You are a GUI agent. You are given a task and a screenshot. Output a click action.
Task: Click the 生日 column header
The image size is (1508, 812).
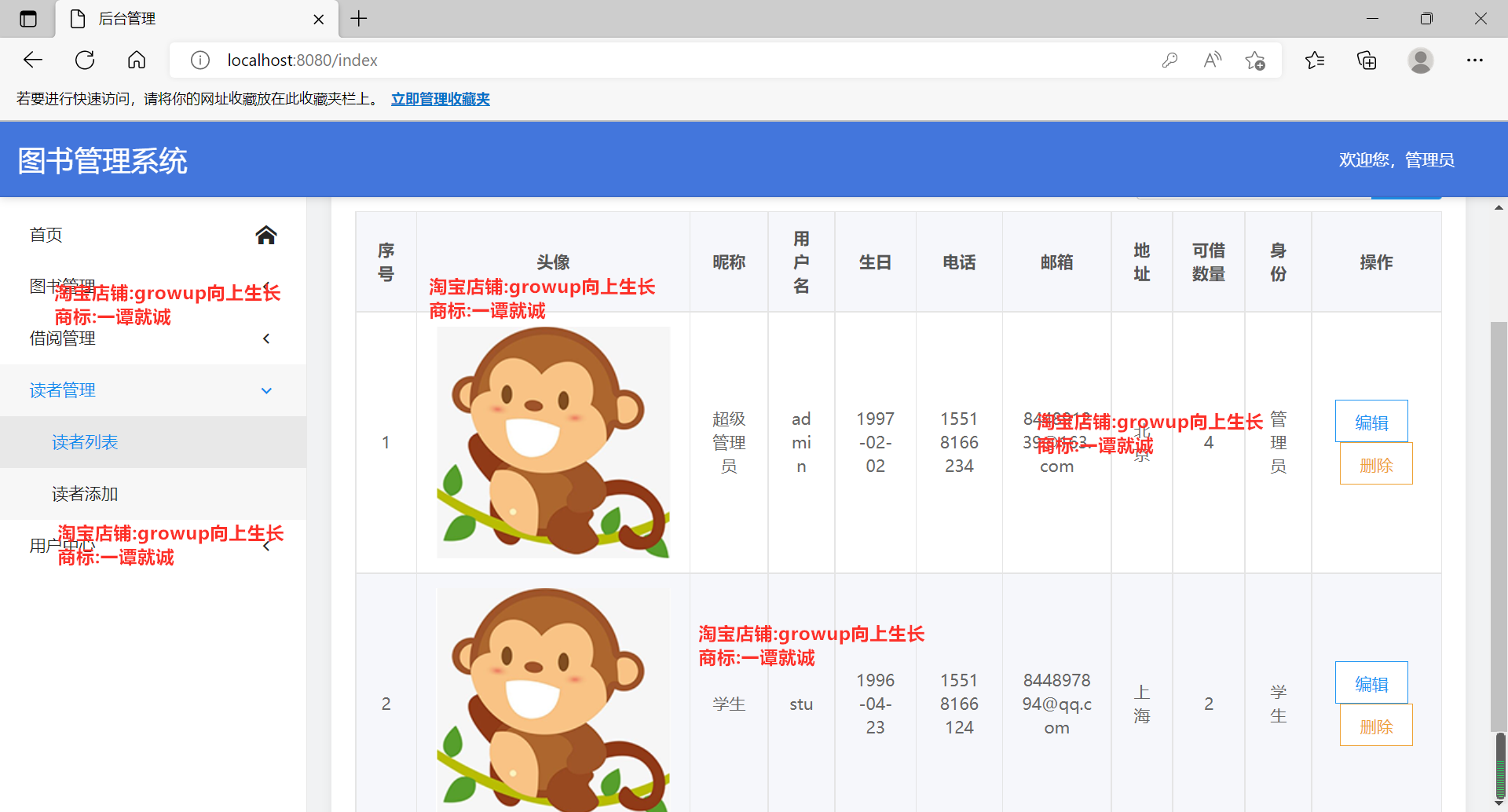875,262
